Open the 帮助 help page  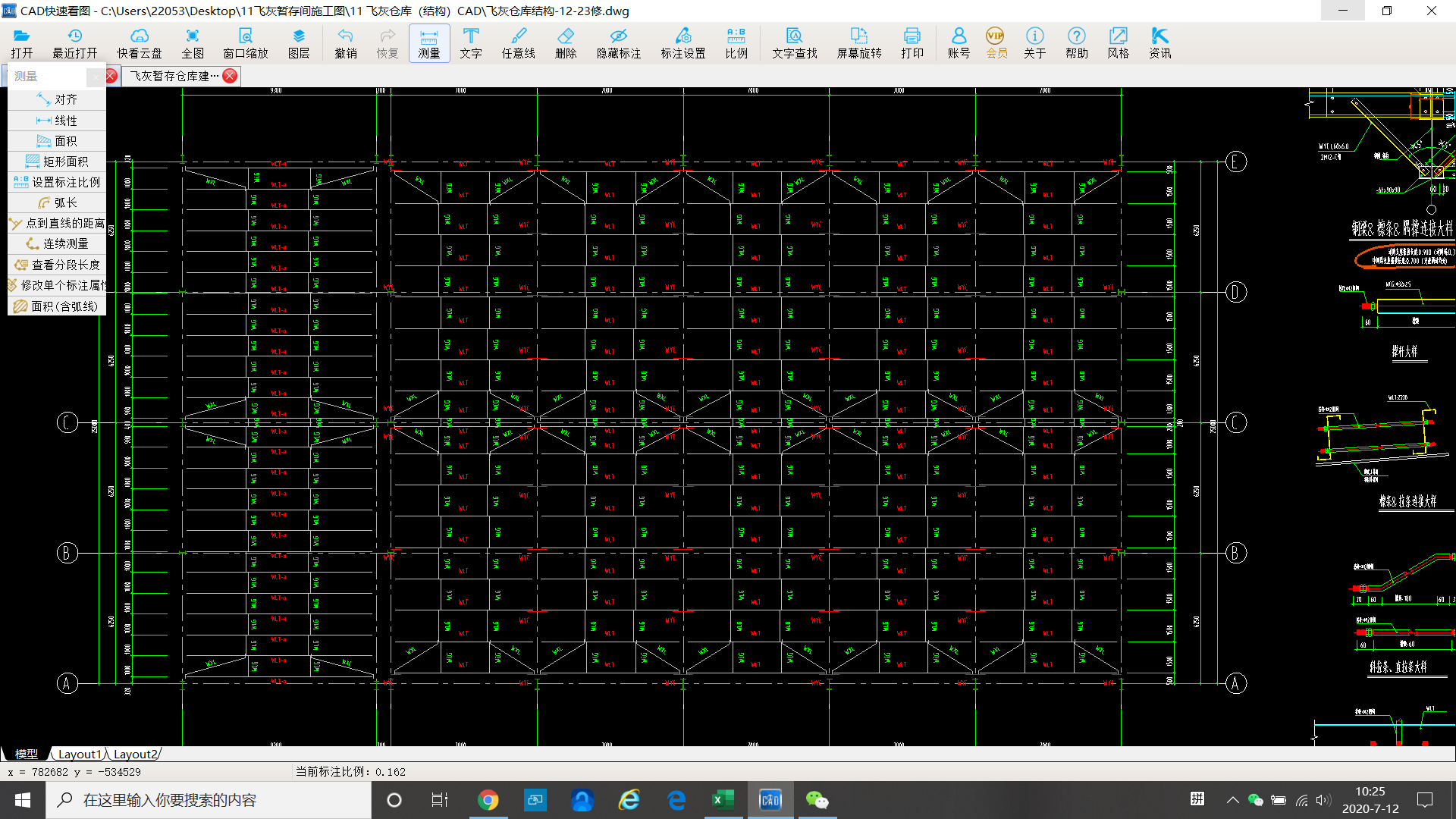[x=1077, y=43]
